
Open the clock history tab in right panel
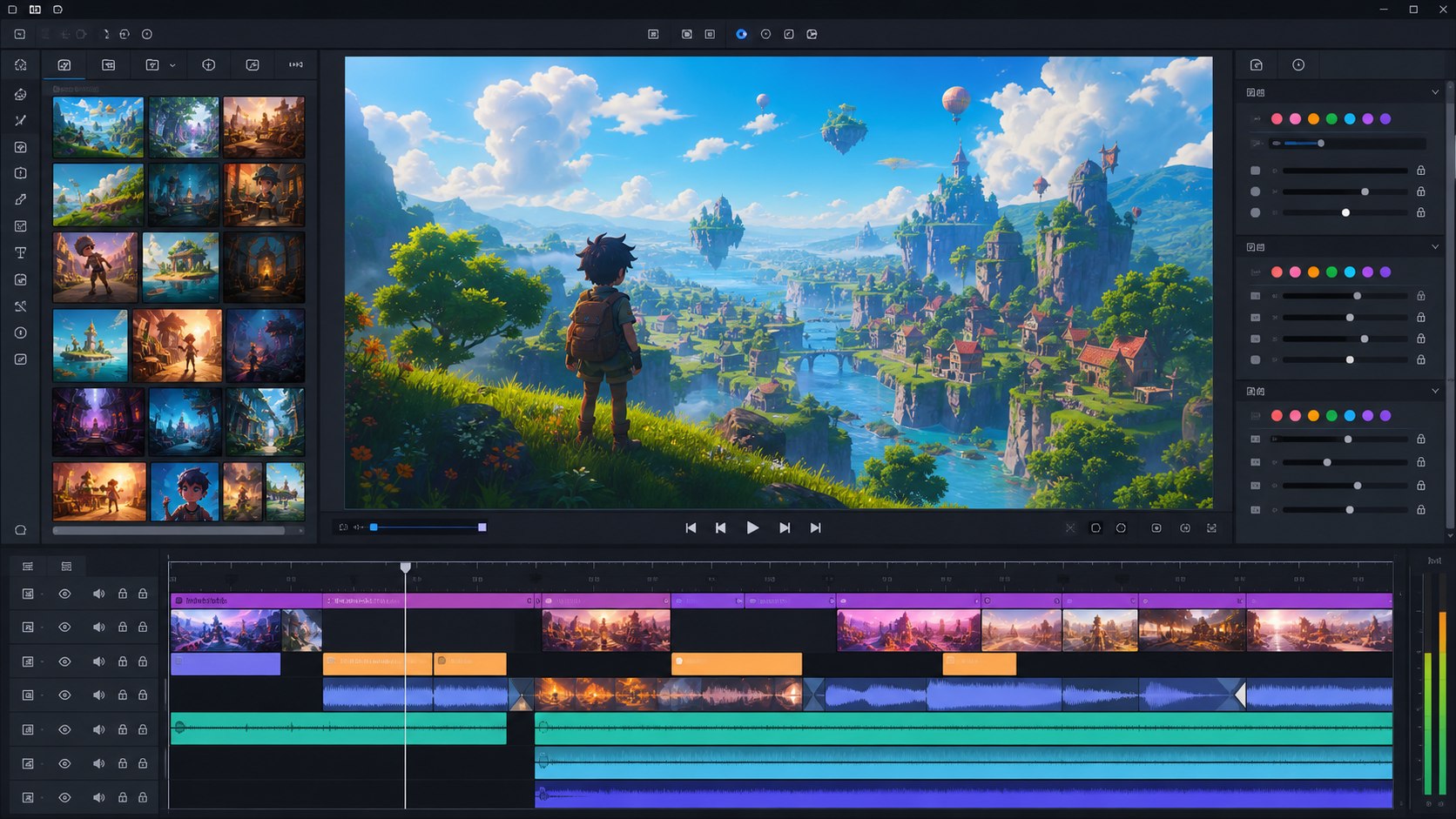pos(1298,65)
